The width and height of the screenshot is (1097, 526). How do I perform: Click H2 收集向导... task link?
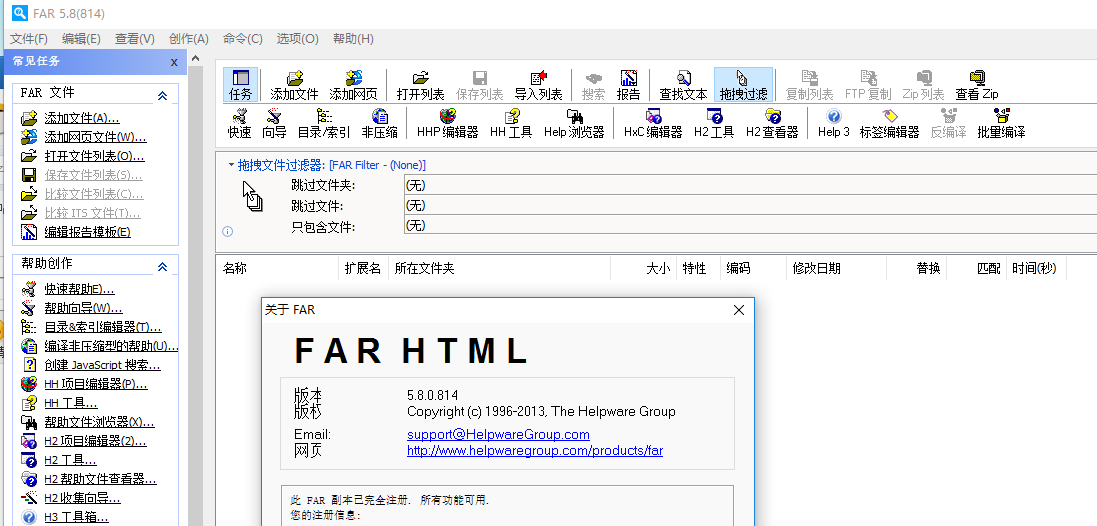click(x=82, y=498)
